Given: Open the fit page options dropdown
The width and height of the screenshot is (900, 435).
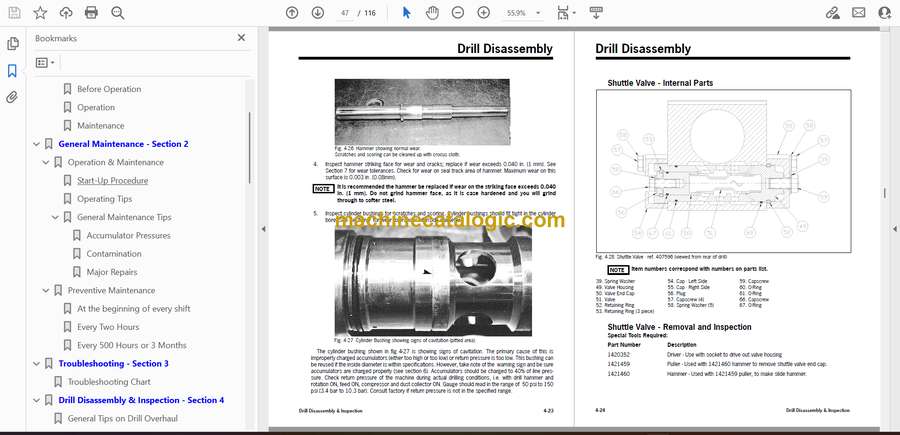Looking at the screenshot, I should point(567,13).
